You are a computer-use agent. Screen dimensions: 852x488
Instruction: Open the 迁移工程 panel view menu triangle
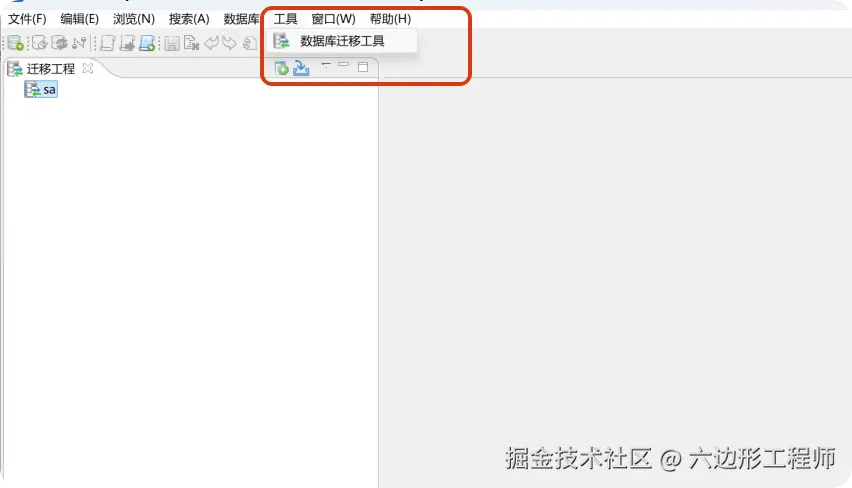coord(326,65)
